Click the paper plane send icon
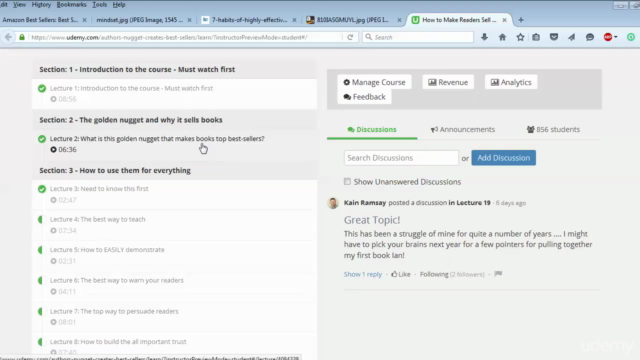This screenshot has height=360, width=640. pyautogui.click(x=571, y=37)
